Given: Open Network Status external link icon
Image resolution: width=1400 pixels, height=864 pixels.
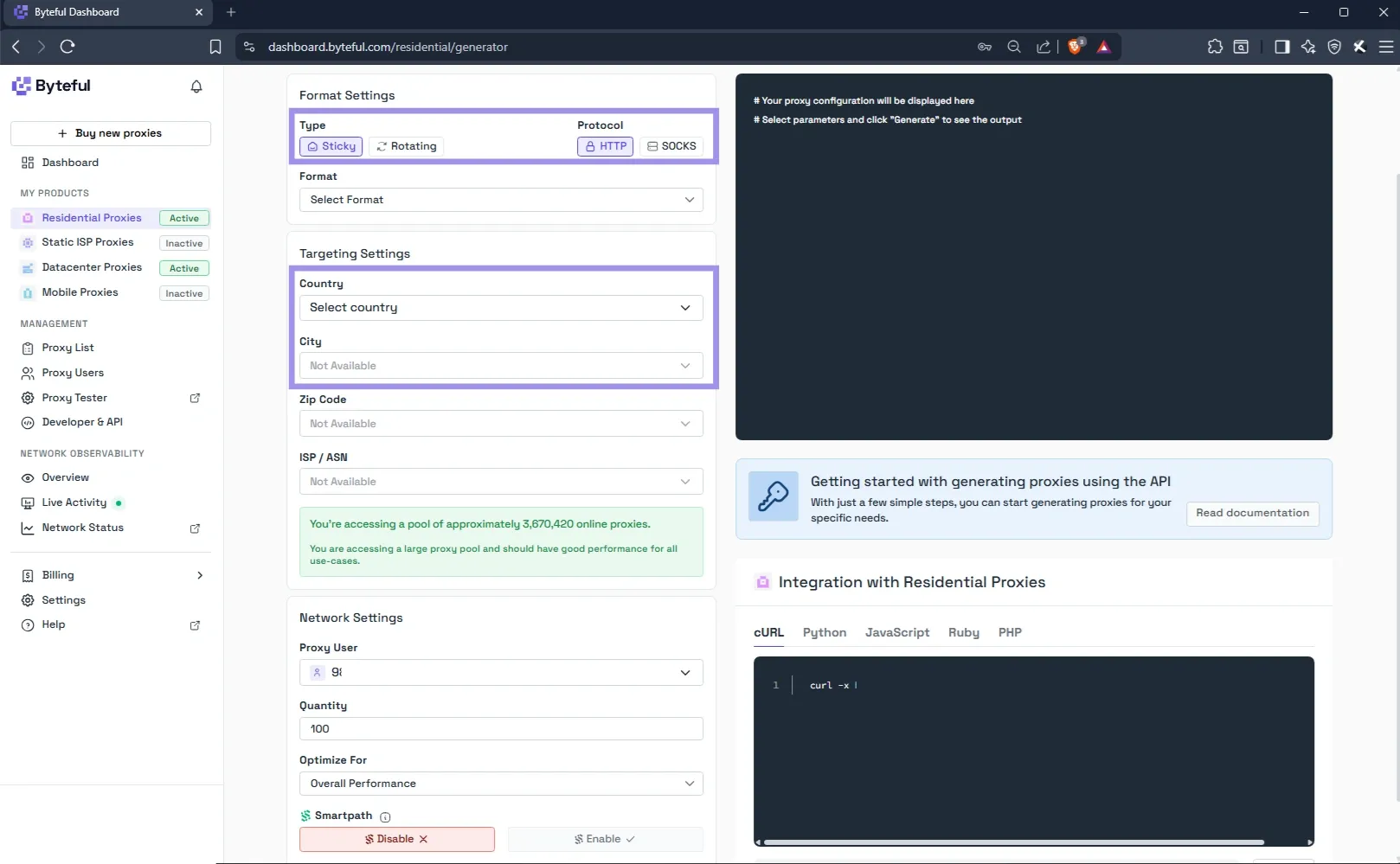Looking at the screenshot, I should tap(195, 528).
